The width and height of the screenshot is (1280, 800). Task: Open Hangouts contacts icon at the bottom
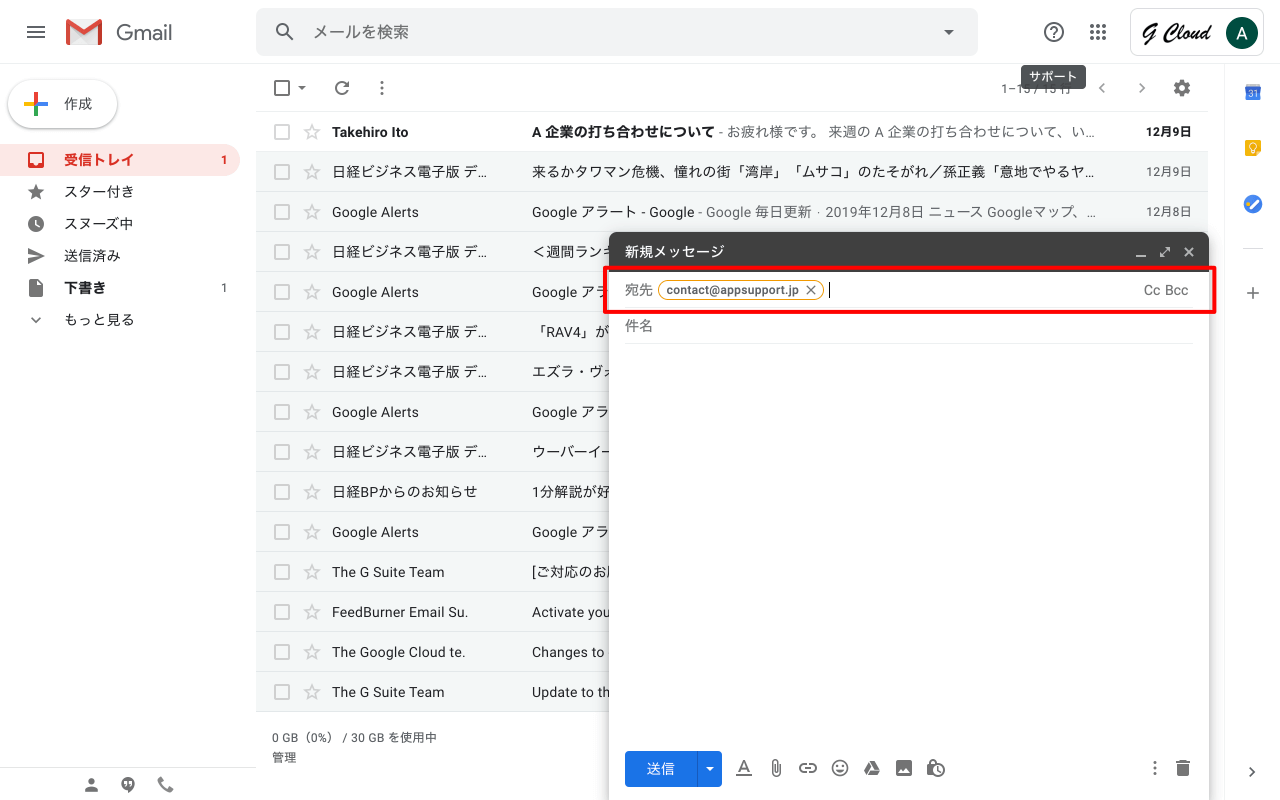91,785
